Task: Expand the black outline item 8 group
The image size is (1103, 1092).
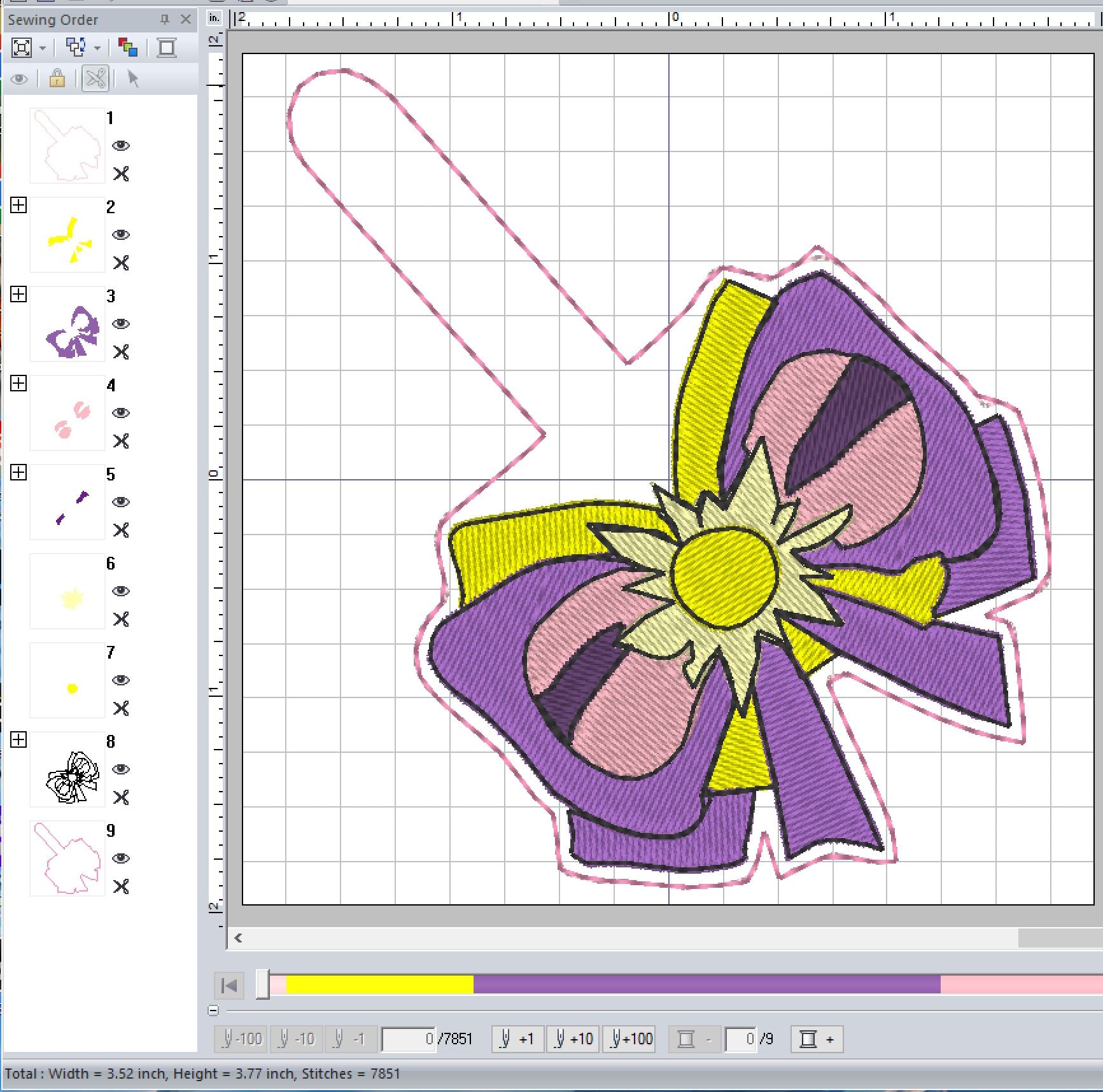Action: [18, 739]
